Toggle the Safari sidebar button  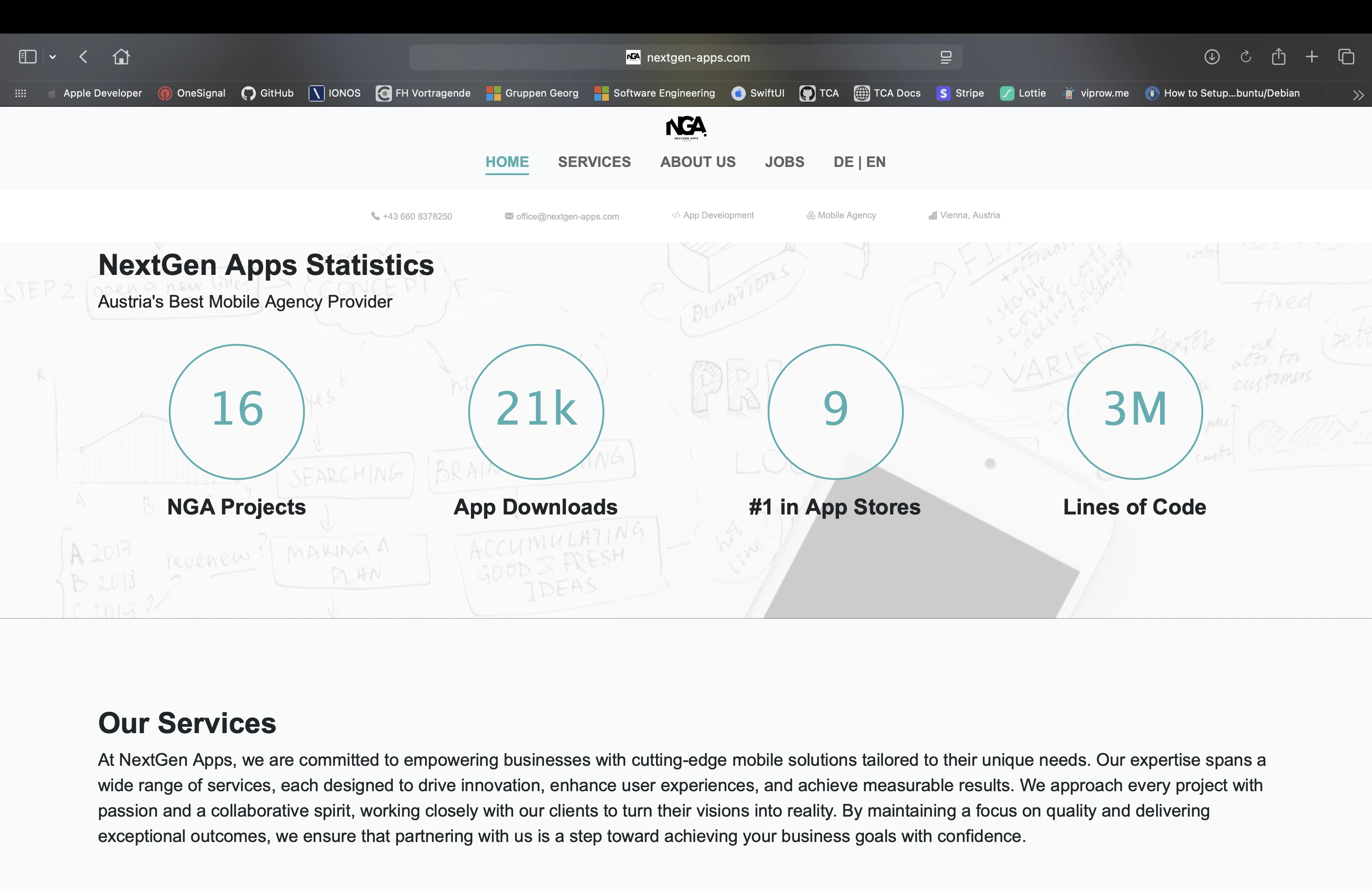click(x=28, y=56)
